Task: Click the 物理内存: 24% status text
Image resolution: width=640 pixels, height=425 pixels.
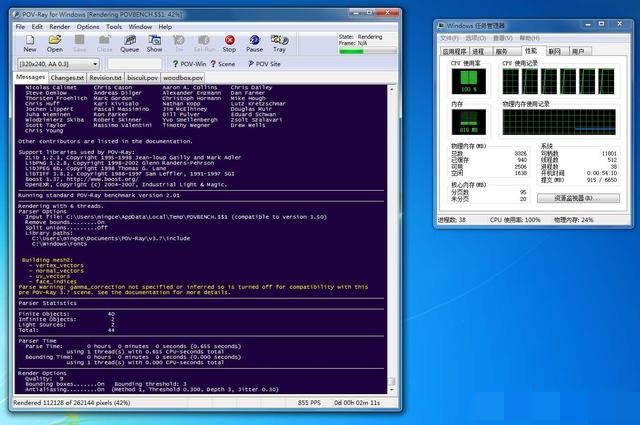Action: (x=573, y=220)
